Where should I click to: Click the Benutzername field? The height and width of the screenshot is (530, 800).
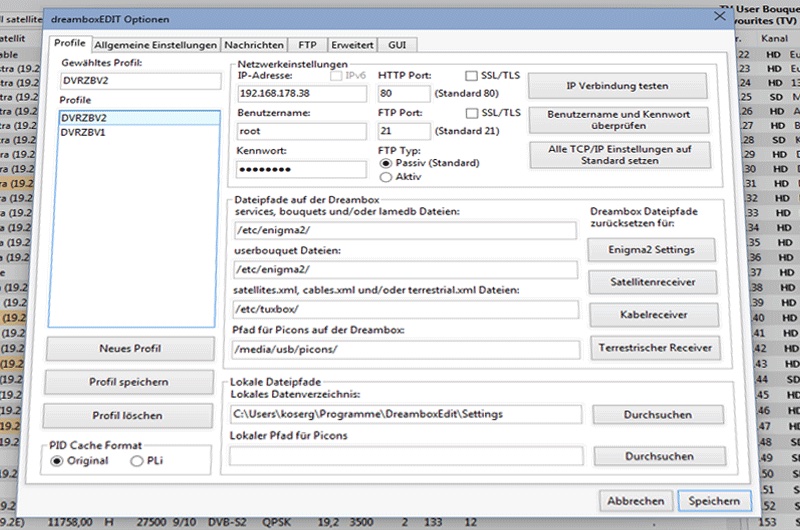[302, 131]
